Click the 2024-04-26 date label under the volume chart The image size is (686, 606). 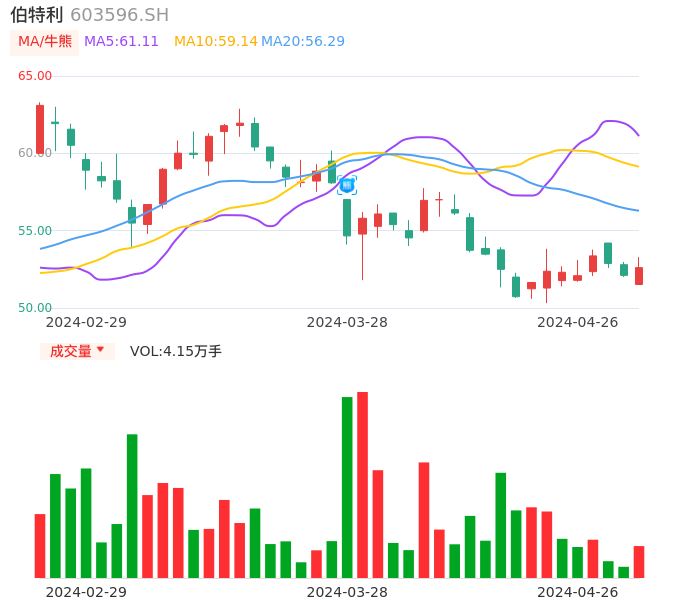click(577, 592)
